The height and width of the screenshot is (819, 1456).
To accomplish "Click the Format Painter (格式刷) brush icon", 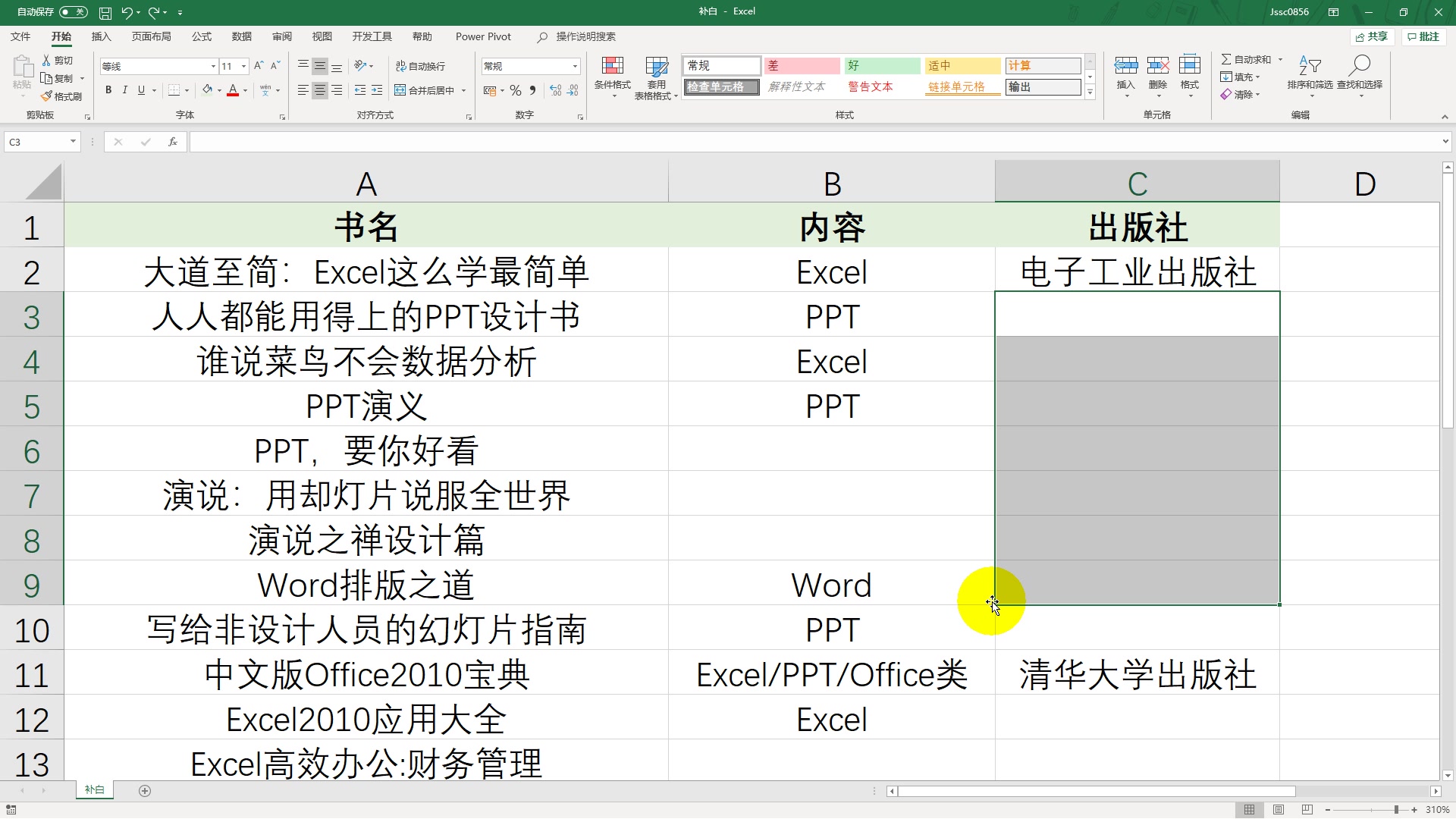I will point(46,96).
